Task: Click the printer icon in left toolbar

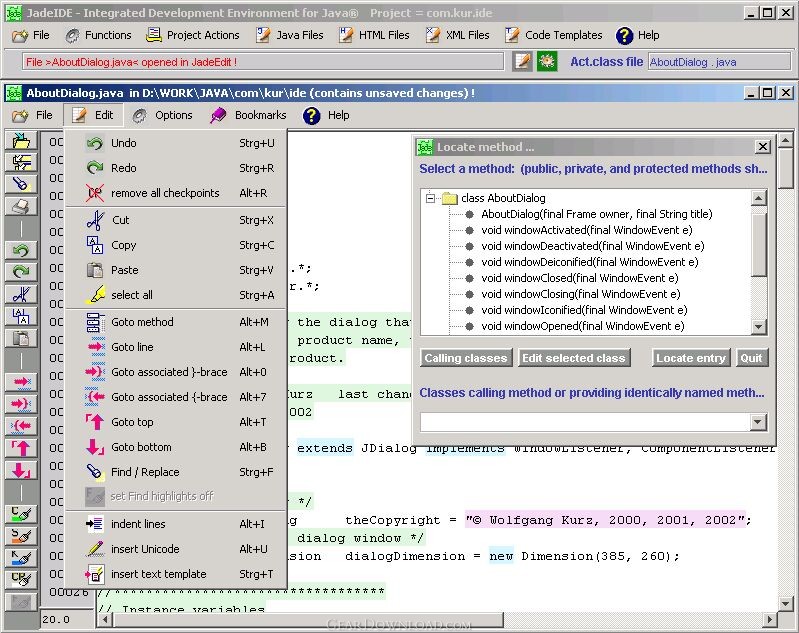Action: coord(21,206)
